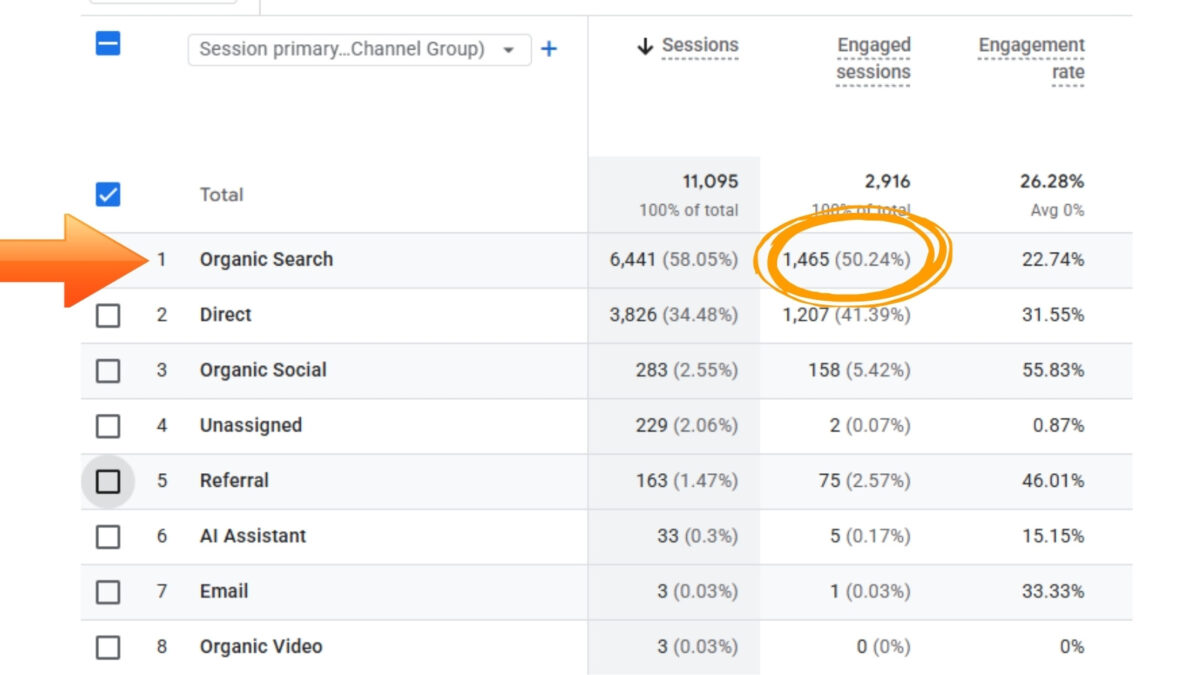Click the Unassigned channel label
Image resolution: width=1200 pixels, height=675 pixels.
pyautogui.click(x=251, y=425)
